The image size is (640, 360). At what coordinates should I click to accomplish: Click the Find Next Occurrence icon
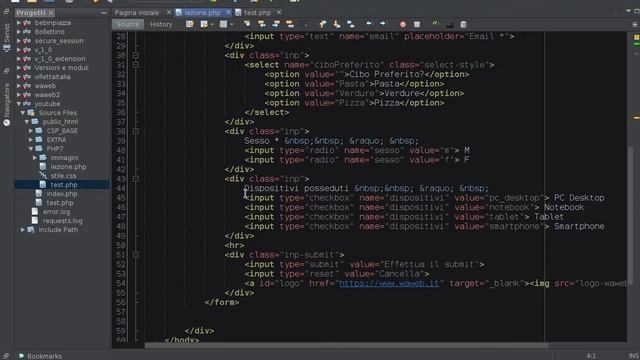(x=276, y=24)
